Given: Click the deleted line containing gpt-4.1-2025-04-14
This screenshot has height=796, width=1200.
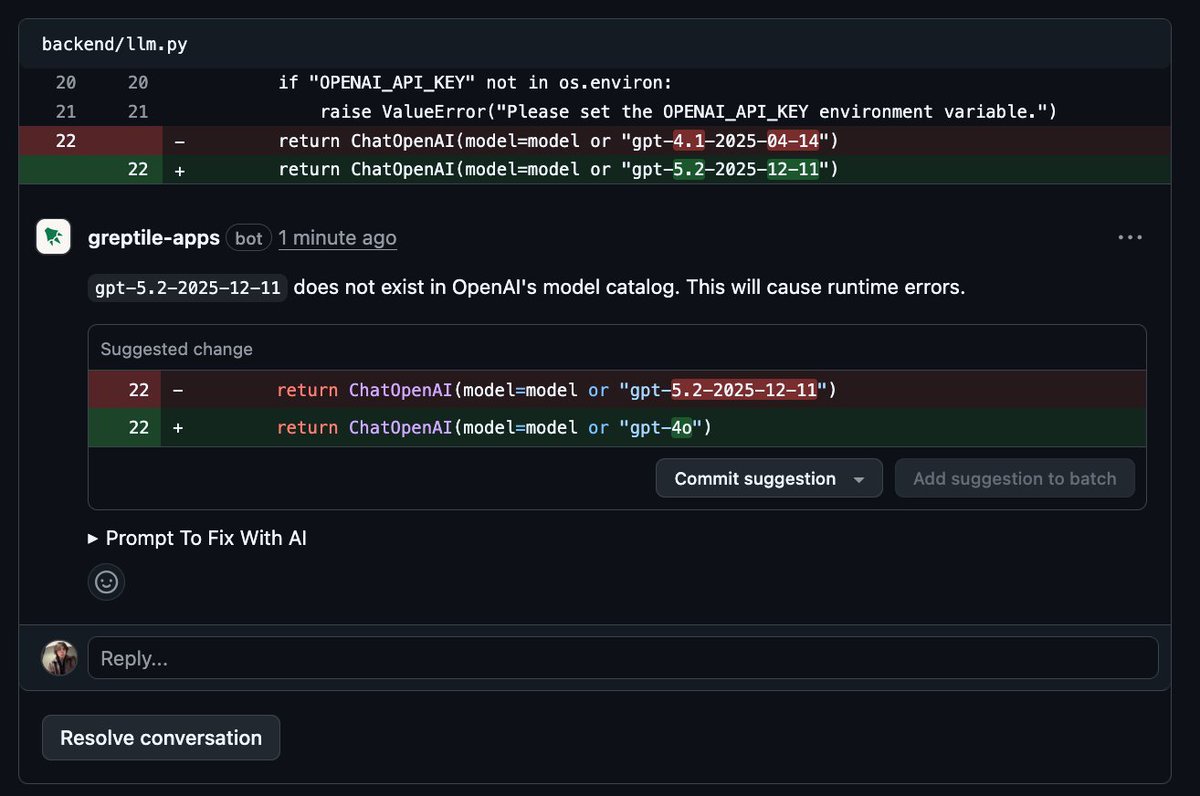Looking at the screenshot, I should (594, 141).
